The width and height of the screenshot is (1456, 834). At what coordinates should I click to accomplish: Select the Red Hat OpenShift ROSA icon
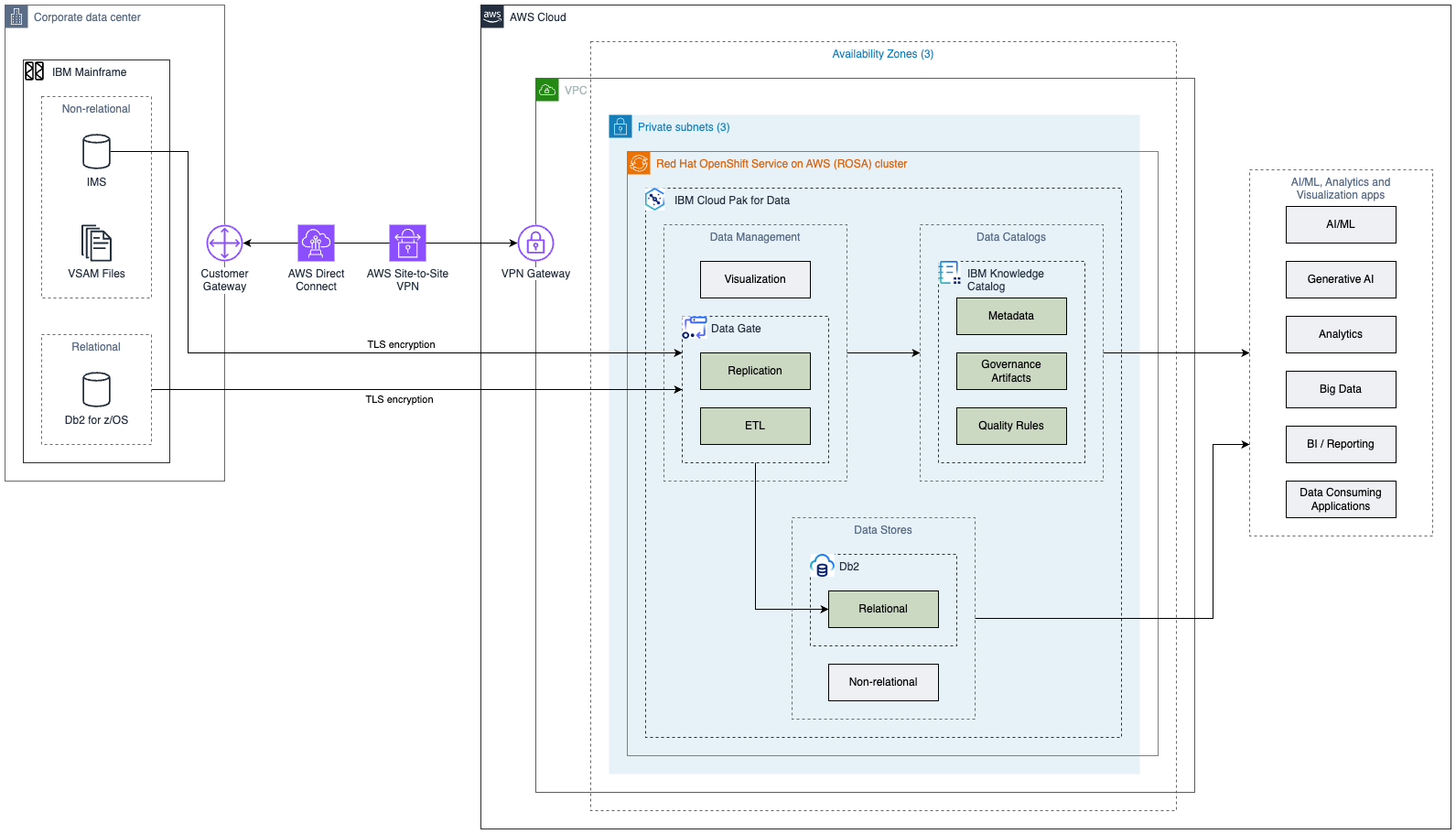pos(639,164)
